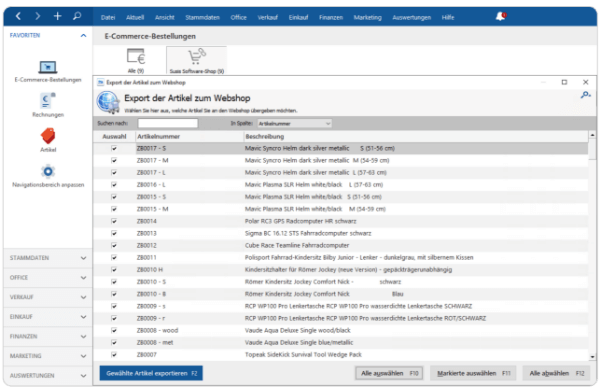The image size is (600, 392).
Task: Toggle checkbox for ZB0009 - r
Action: coord(114,318)
